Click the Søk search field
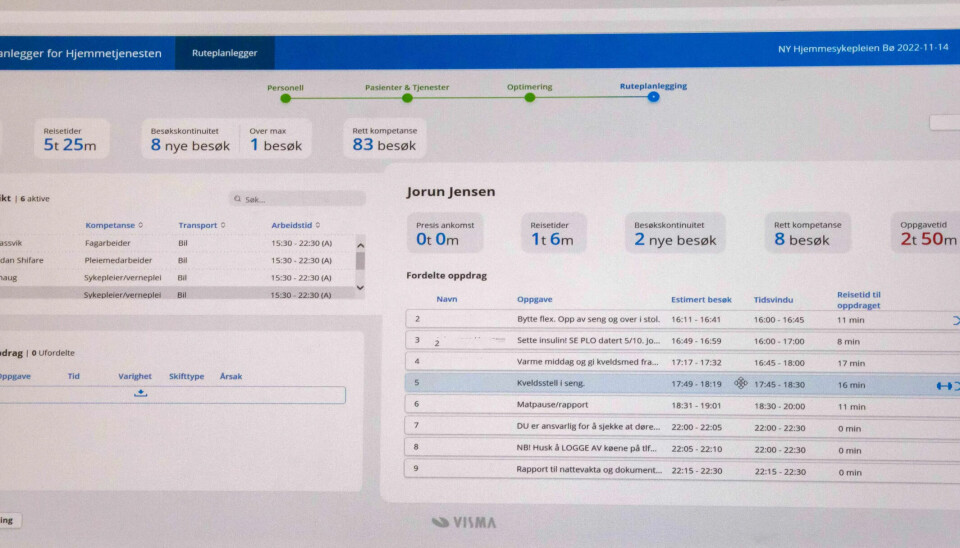Viewport: 960px width, 548px height. pos(300,199)
